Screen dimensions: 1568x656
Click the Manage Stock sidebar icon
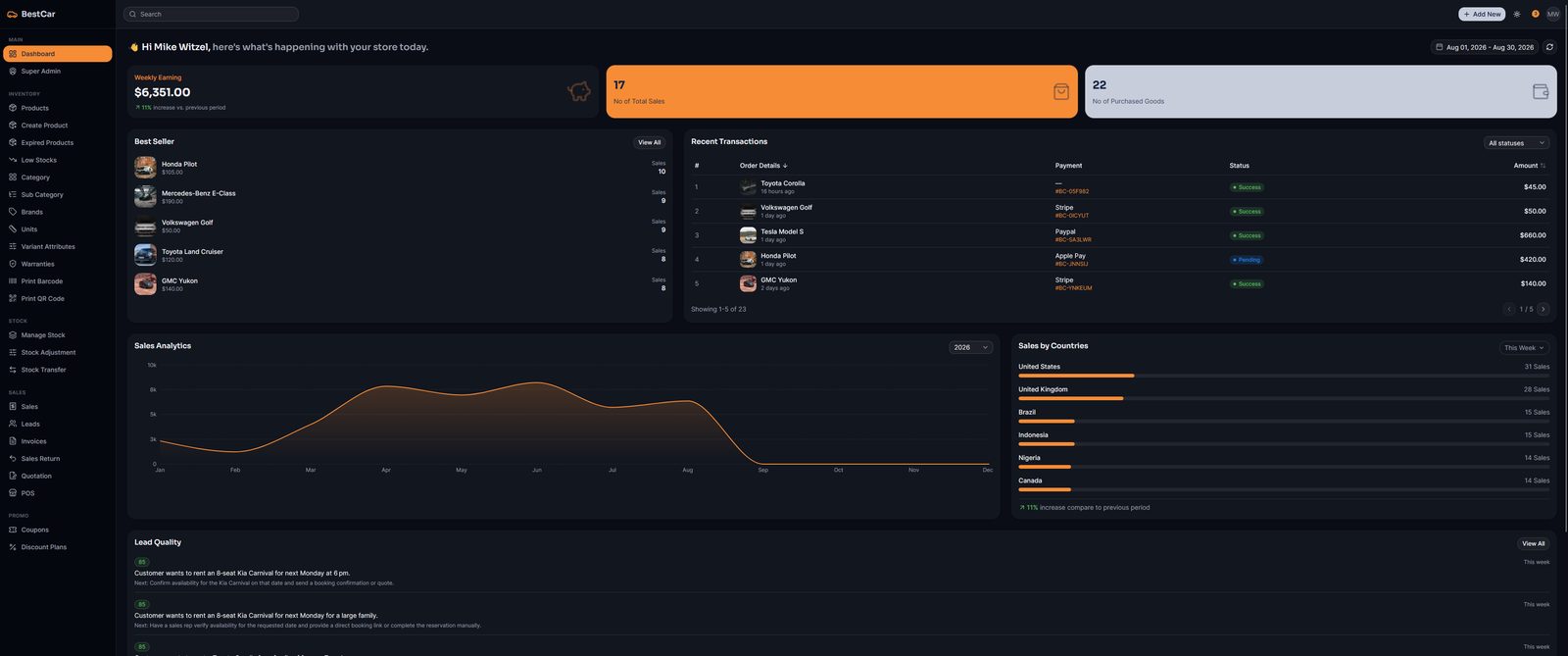13,335
